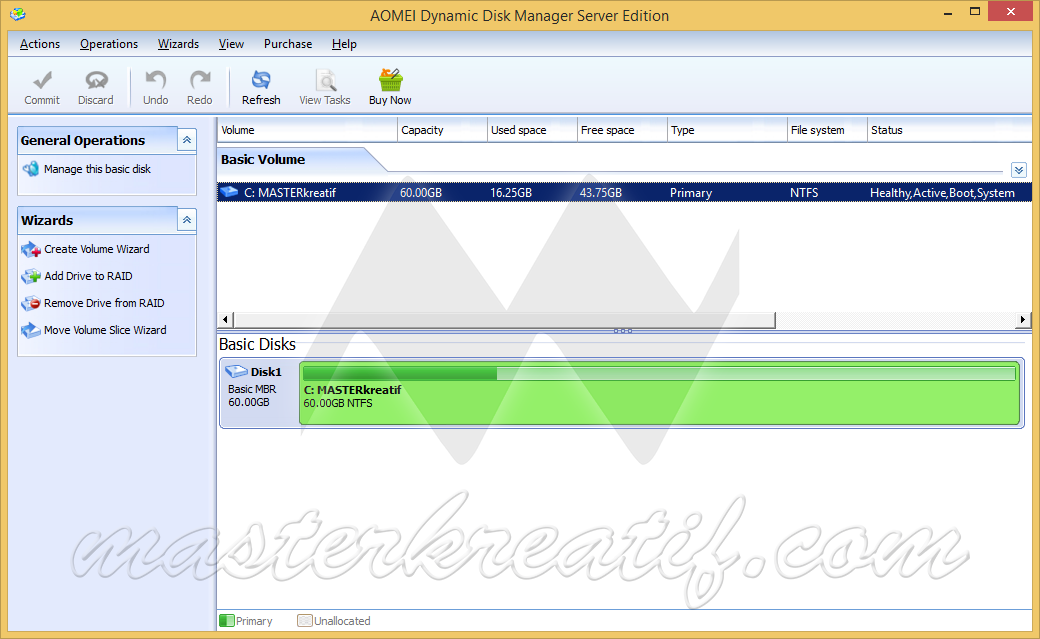Refresh the disk list
Viewport: 1040px width, 639px height.
click(261, 87)
